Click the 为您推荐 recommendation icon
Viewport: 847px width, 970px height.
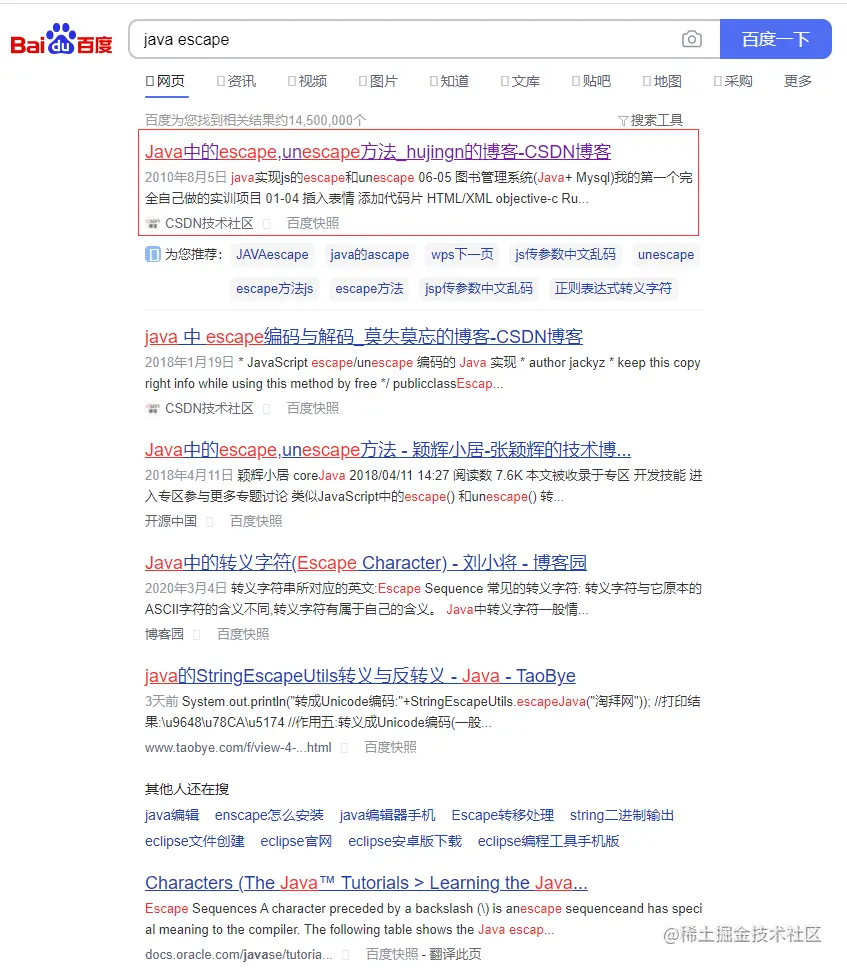click(x=153, y=254)
